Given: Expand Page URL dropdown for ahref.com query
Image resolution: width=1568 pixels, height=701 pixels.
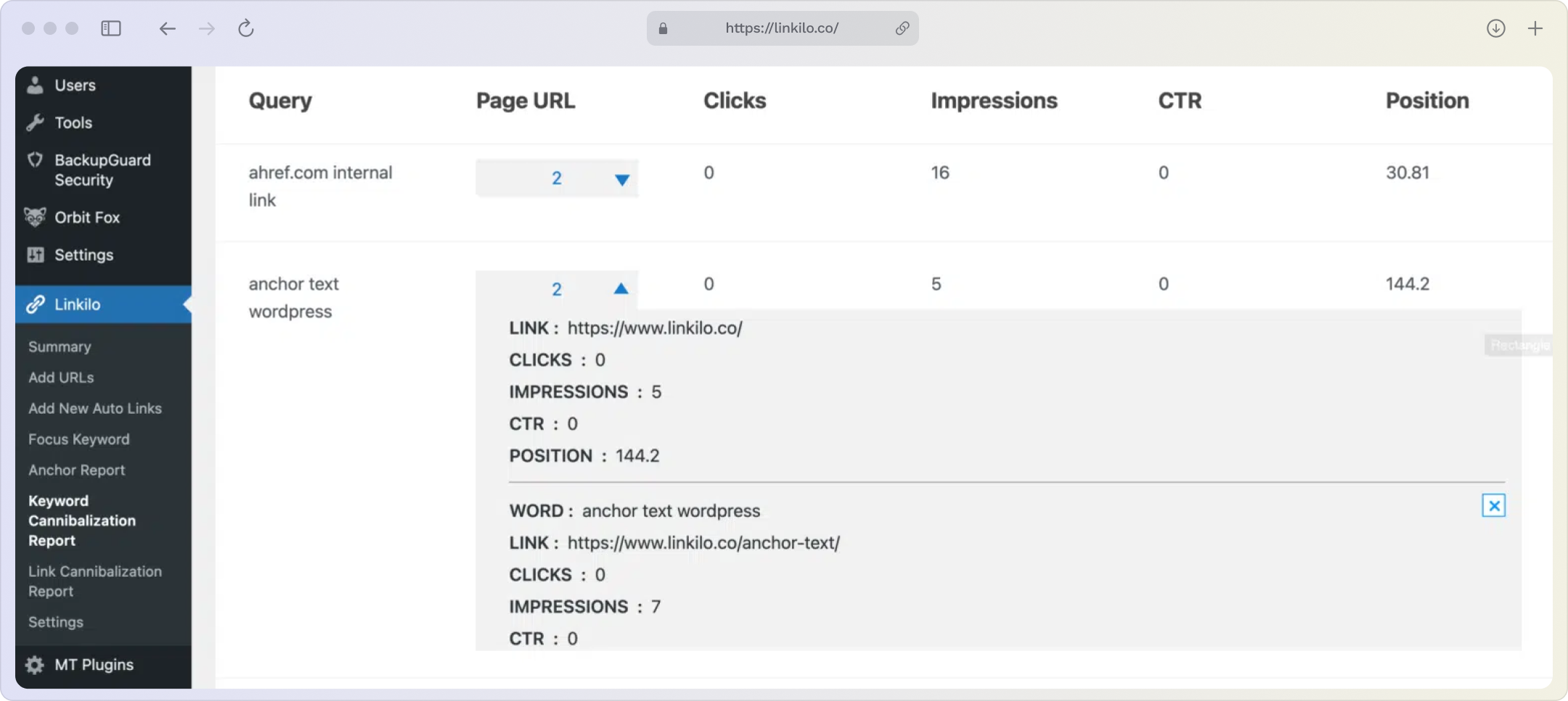Looking at the screenshot, I should tap(621, 179).
